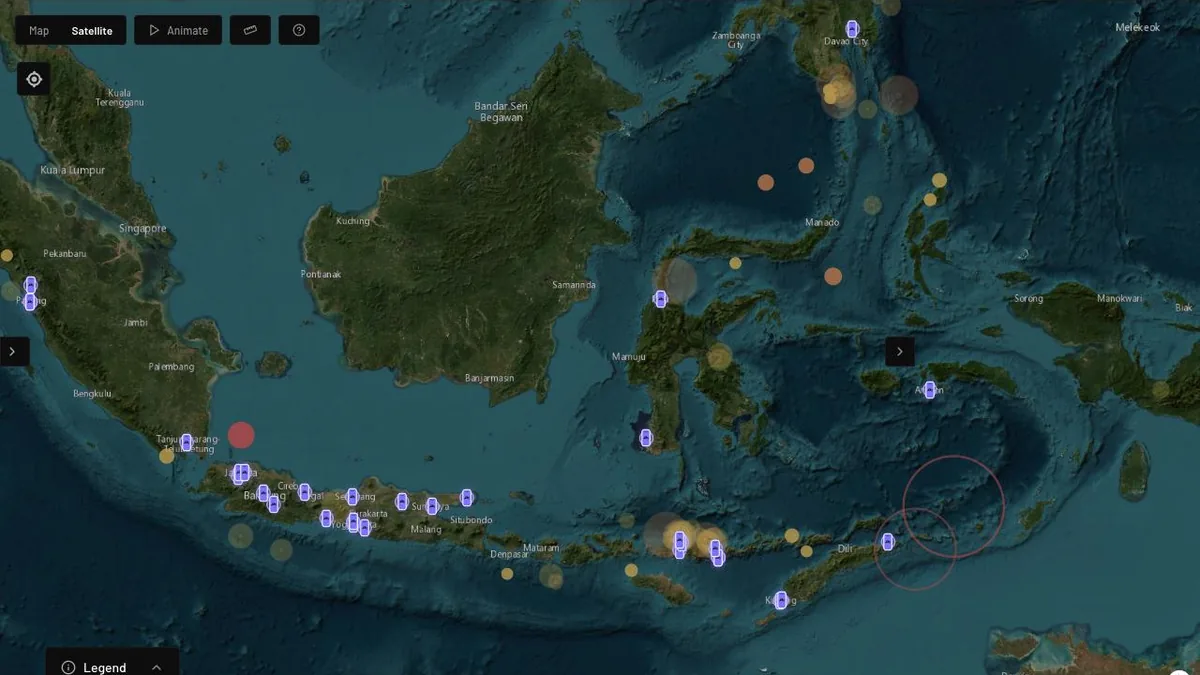Click the solid red earthquake circle north of Jakarta

[x=241, y=435]
